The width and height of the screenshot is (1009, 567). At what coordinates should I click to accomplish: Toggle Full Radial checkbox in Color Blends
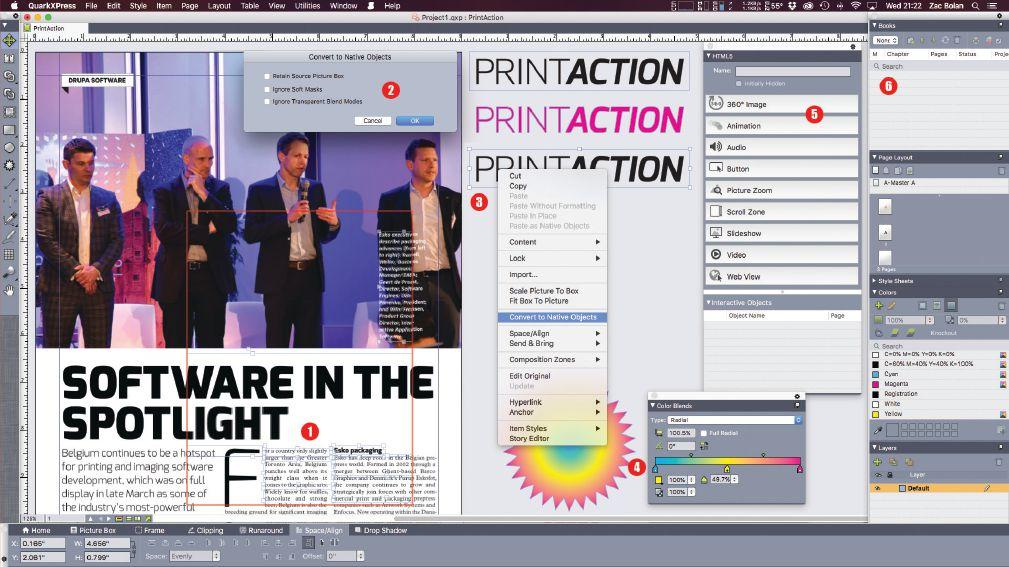click(703, 433)
